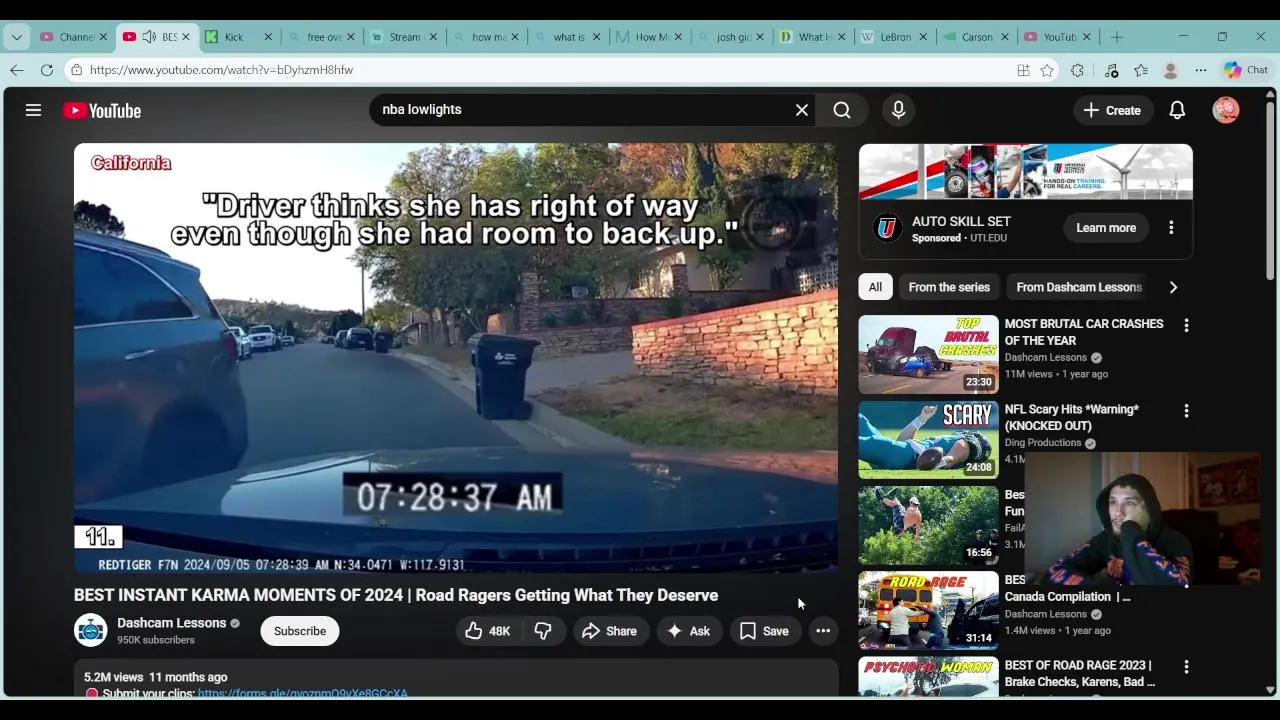Open the Dashcam Lessons channel avatar
1280x720 pixels.
click(91, 630)
